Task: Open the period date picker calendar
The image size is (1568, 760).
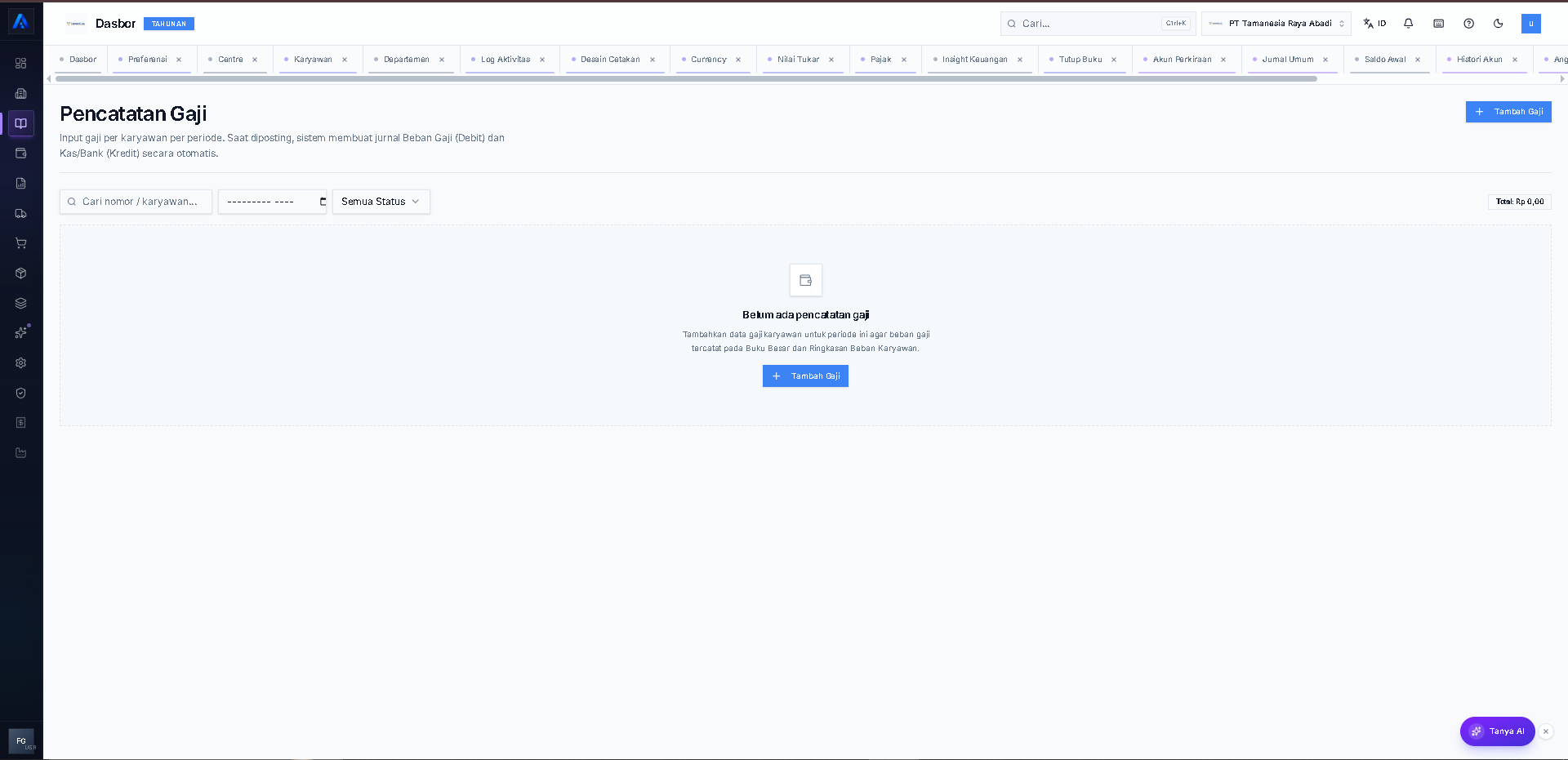Action: [323, 202]
